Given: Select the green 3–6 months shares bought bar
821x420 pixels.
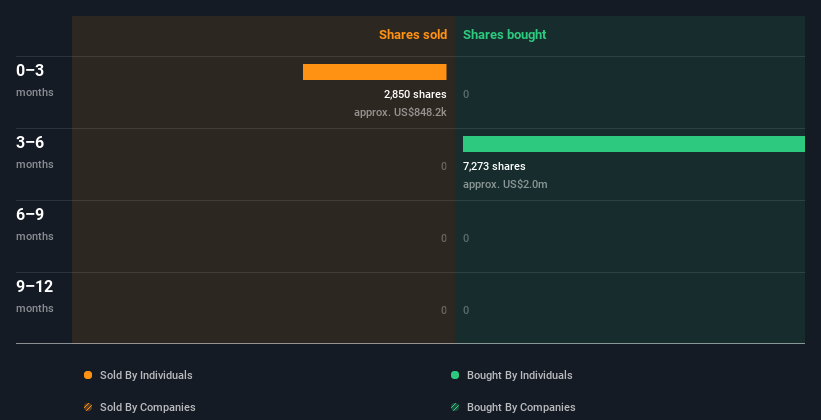Looking at the screenshot, I should pyautogui.click(x=634, y=144).
